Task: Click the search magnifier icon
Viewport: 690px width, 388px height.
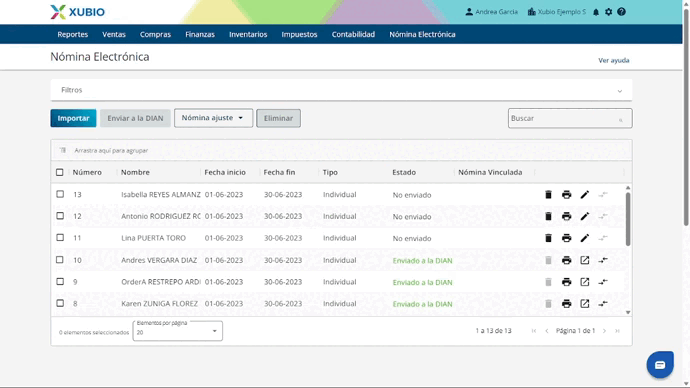Action: coord(621,120)
